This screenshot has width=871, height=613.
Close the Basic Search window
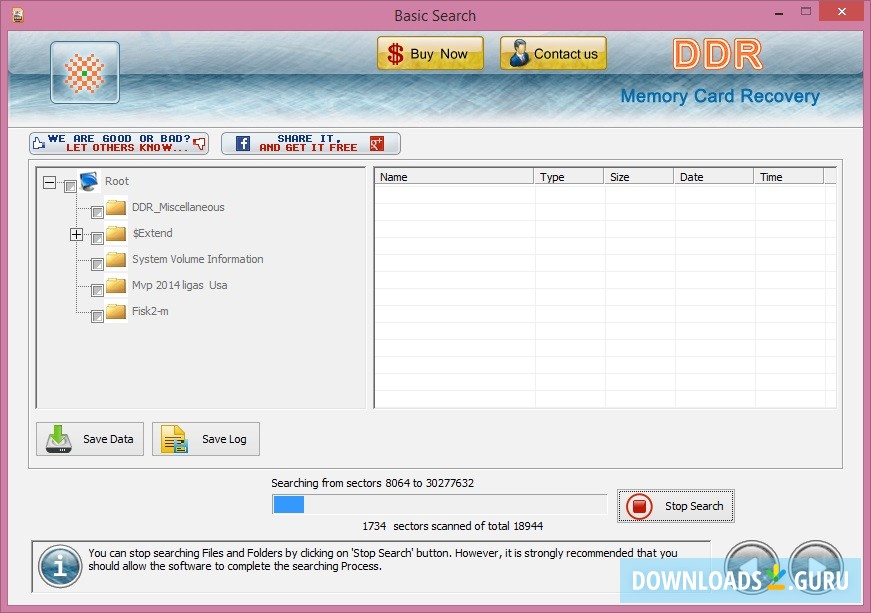(842, 11)
